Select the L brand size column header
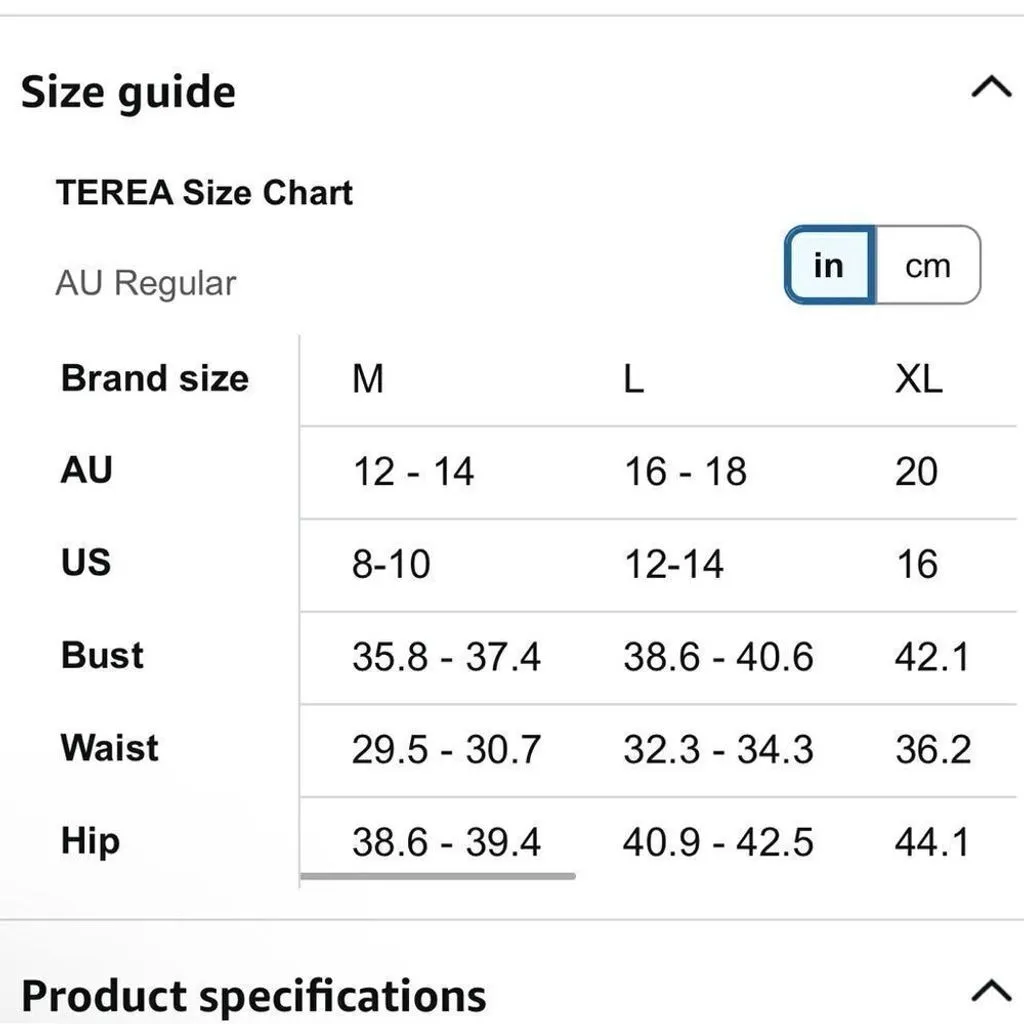Image resolution: width=1024 pixels, height=1024 pixels. (x=633, y=378)
